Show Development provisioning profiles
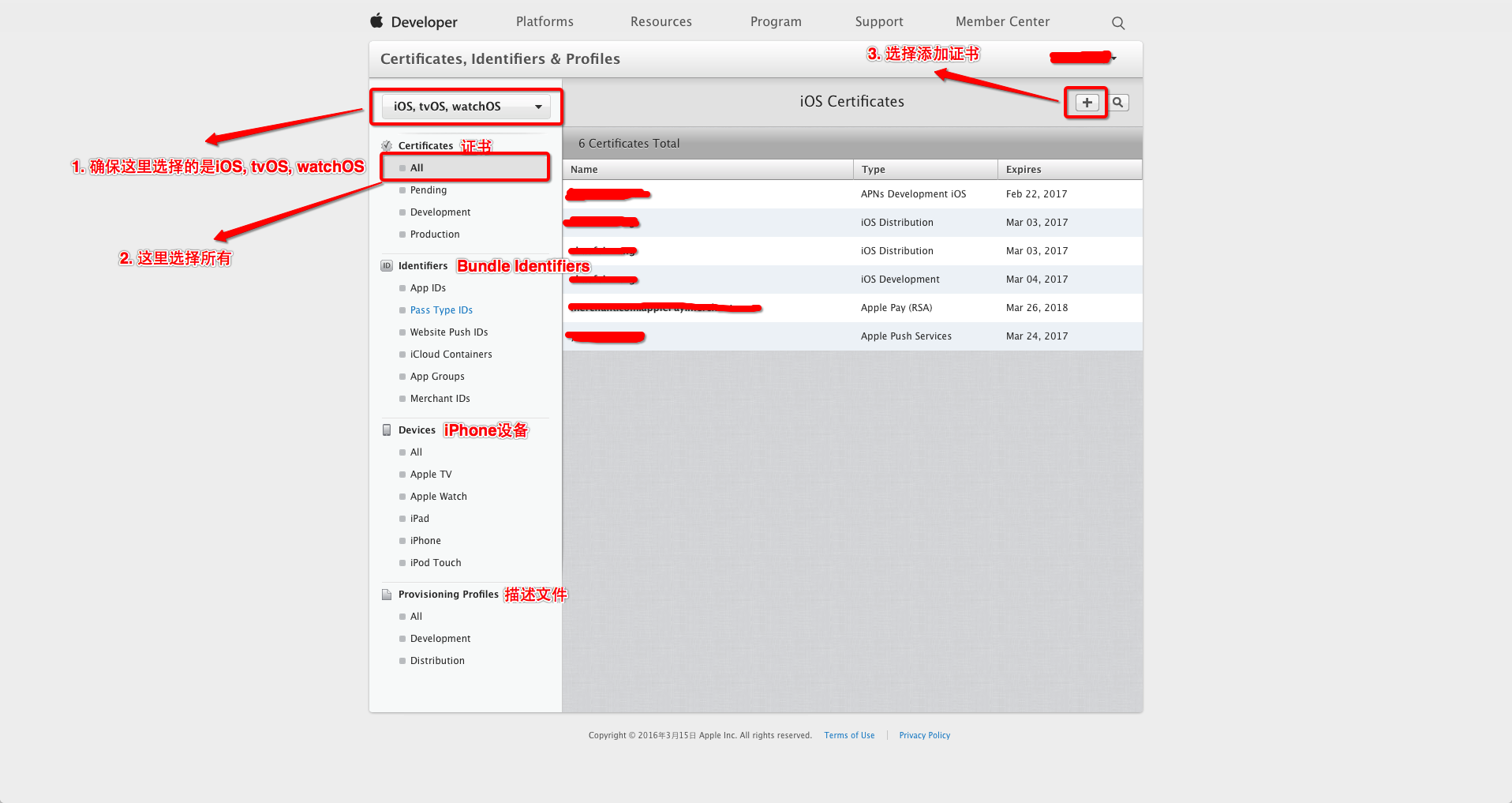The image size is (1512, 803). point(440,639)
